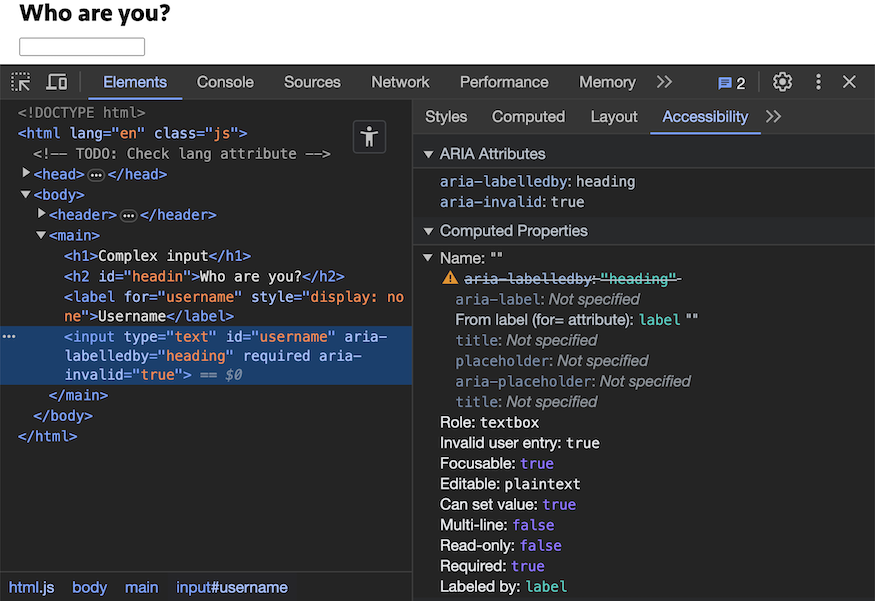Viewport: 875px width, 601px height.
Task: Expand the head element node
Action: (x=26, y=174)
